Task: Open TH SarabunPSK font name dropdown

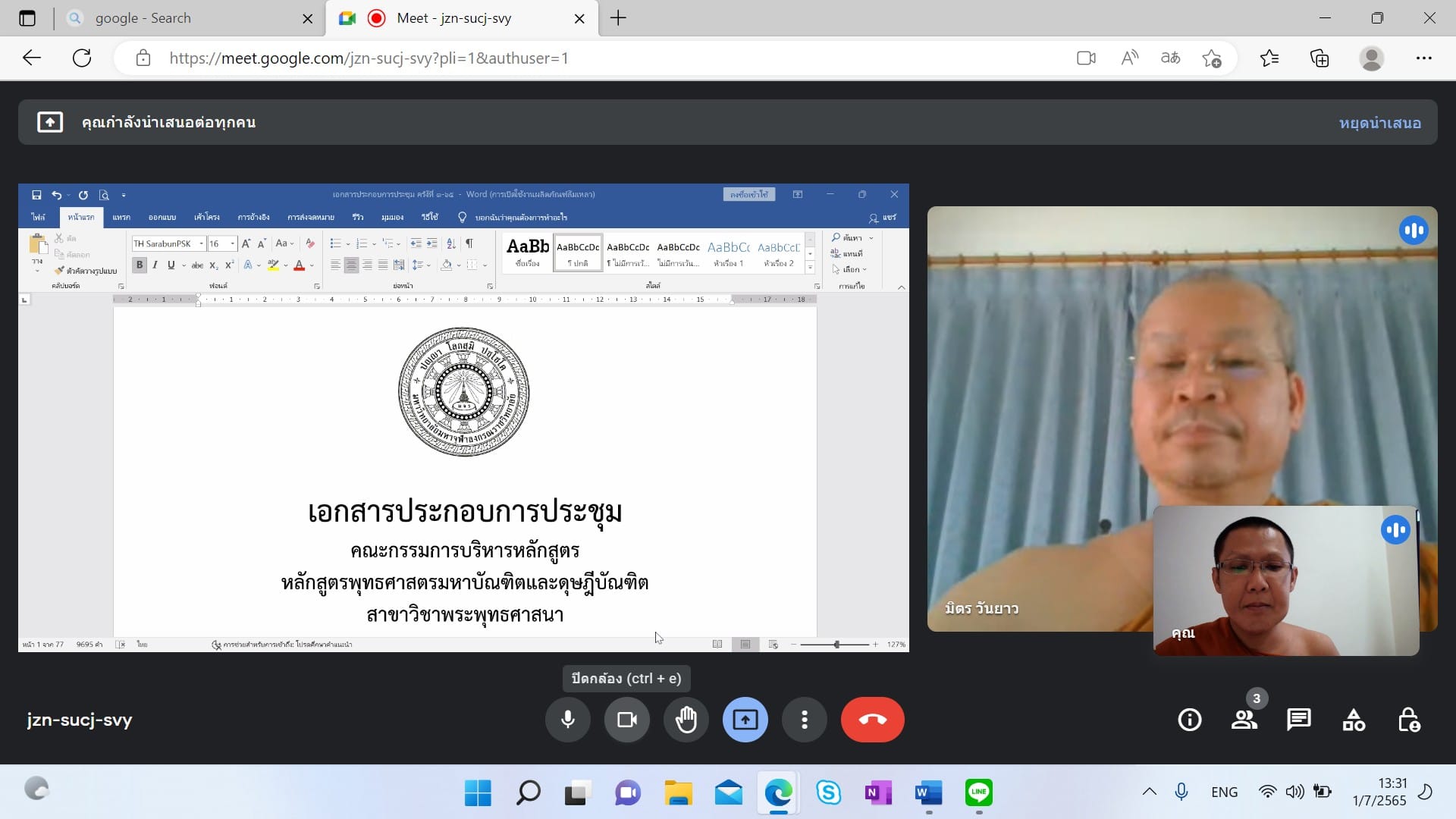Action: click(x=202, y=244)
